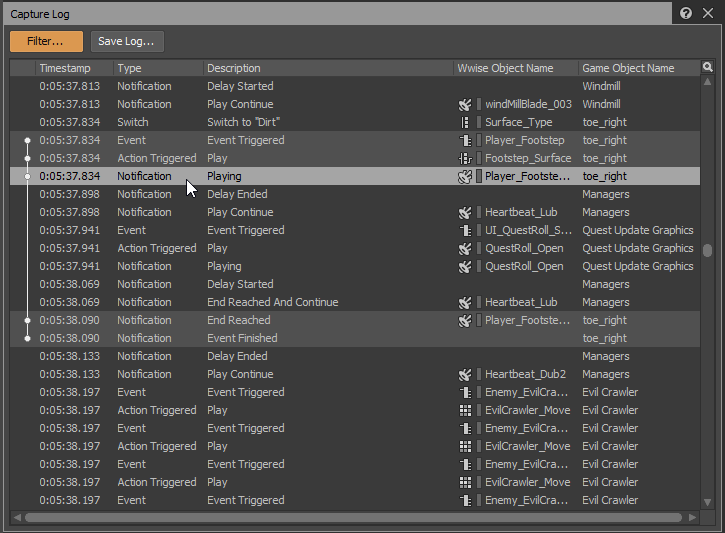Open the Filter dialog

46,41
